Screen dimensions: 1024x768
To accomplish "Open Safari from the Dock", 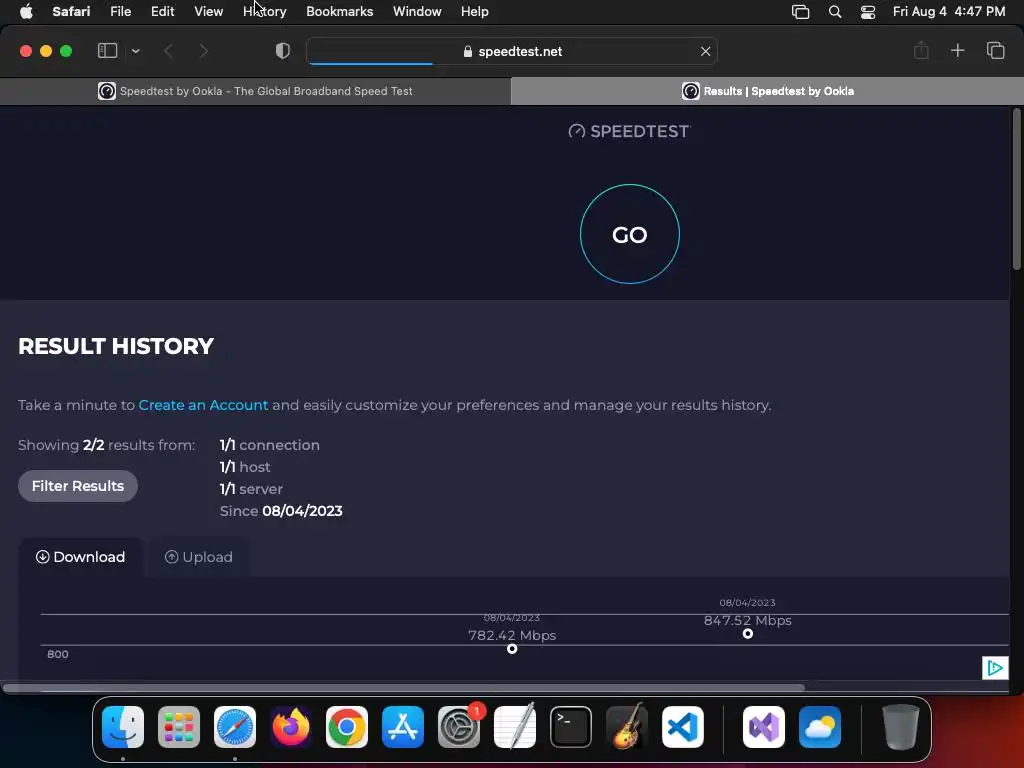I will 235,727.
